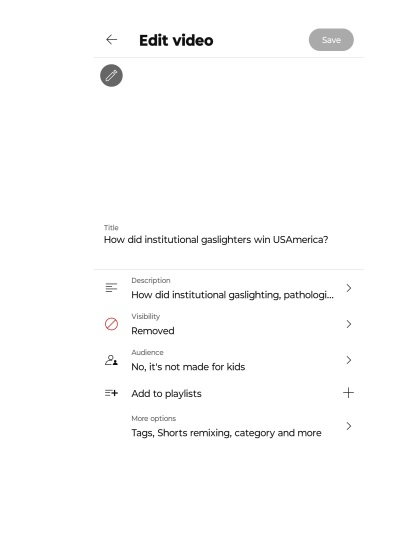The height and width of the screenshot is (559, 416).
Task: Click the audience person icon
Action: (111, 360)
